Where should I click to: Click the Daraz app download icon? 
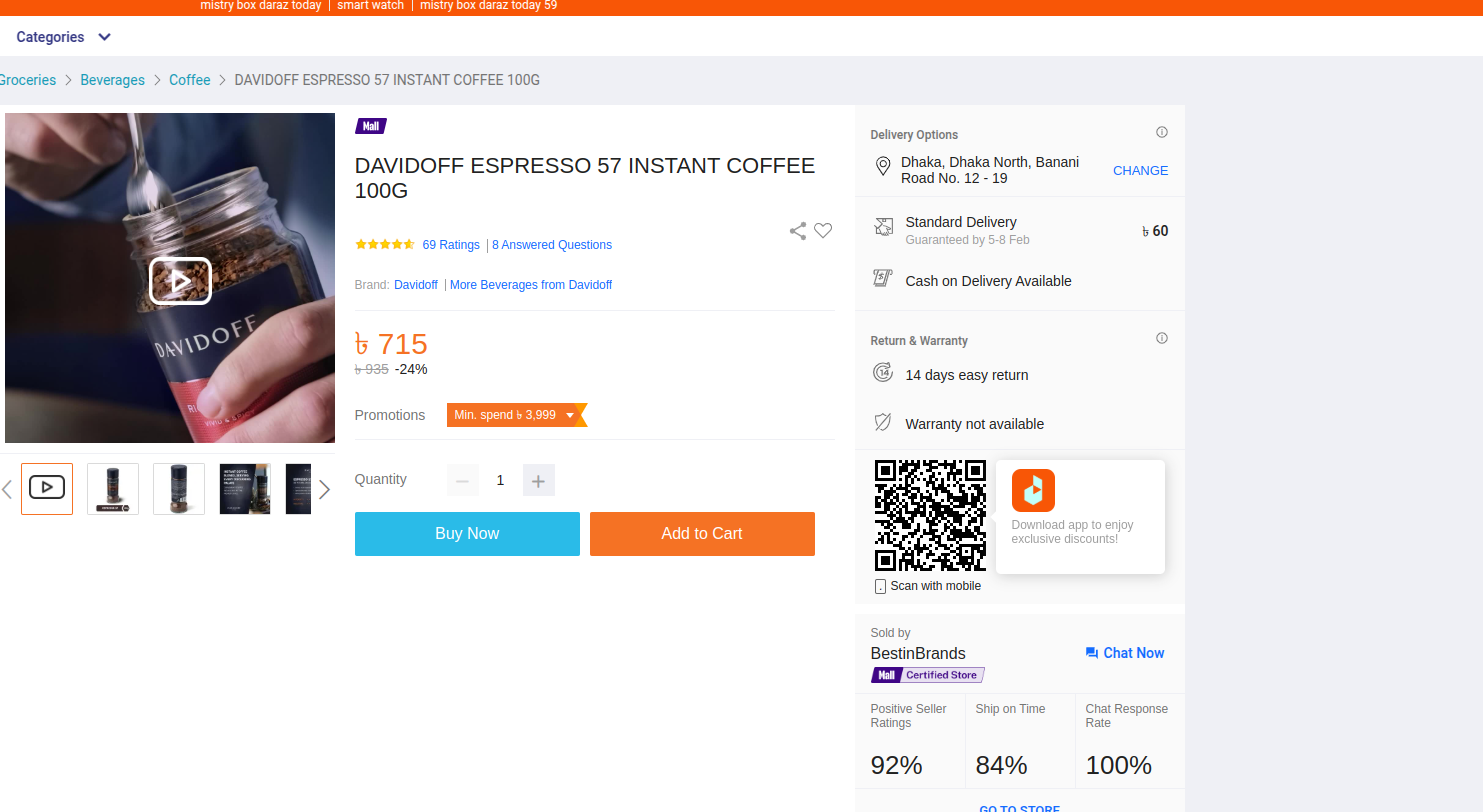[1033, 490]
